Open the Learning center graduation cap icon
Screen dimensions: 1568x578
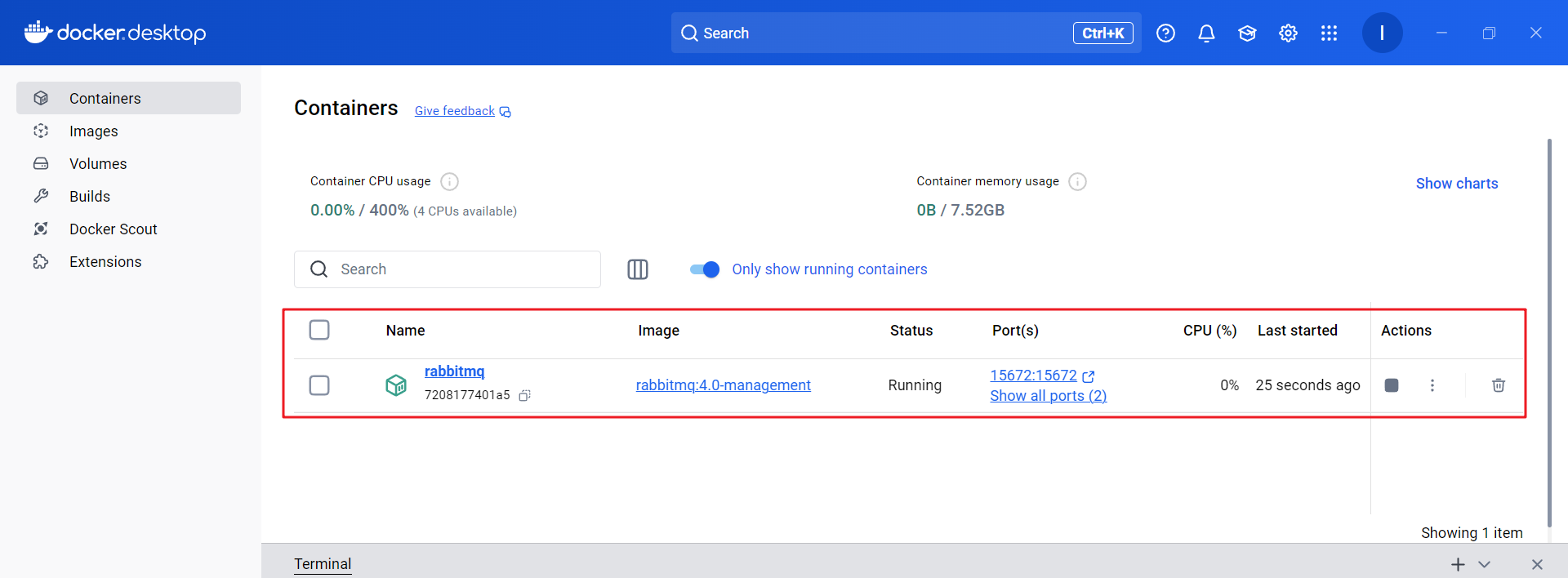point(1247,33)
